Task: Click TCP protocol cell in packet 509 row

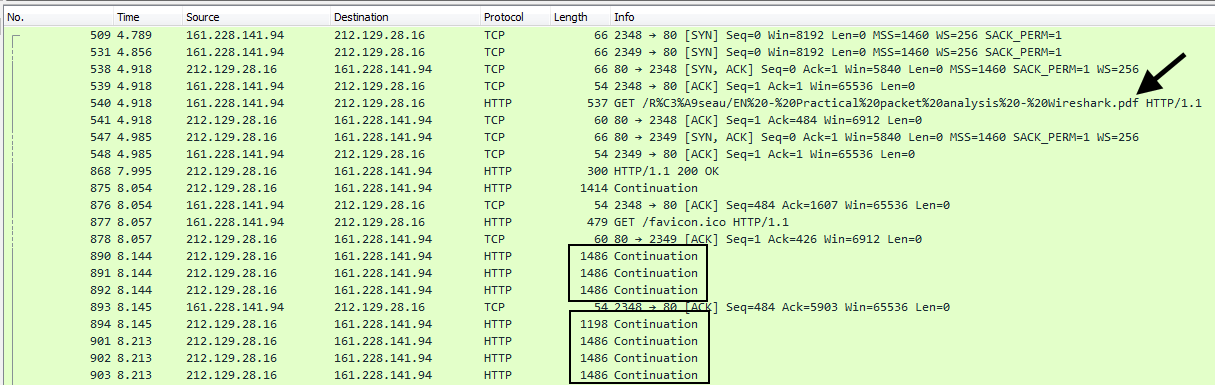Action: (494, 35)
